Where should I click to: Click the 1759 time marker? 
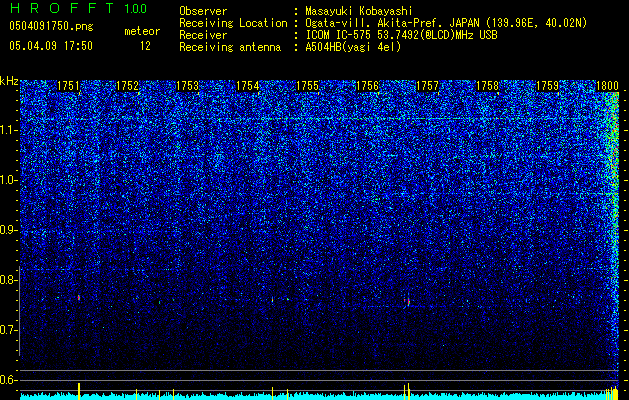[x=548, y=86]
